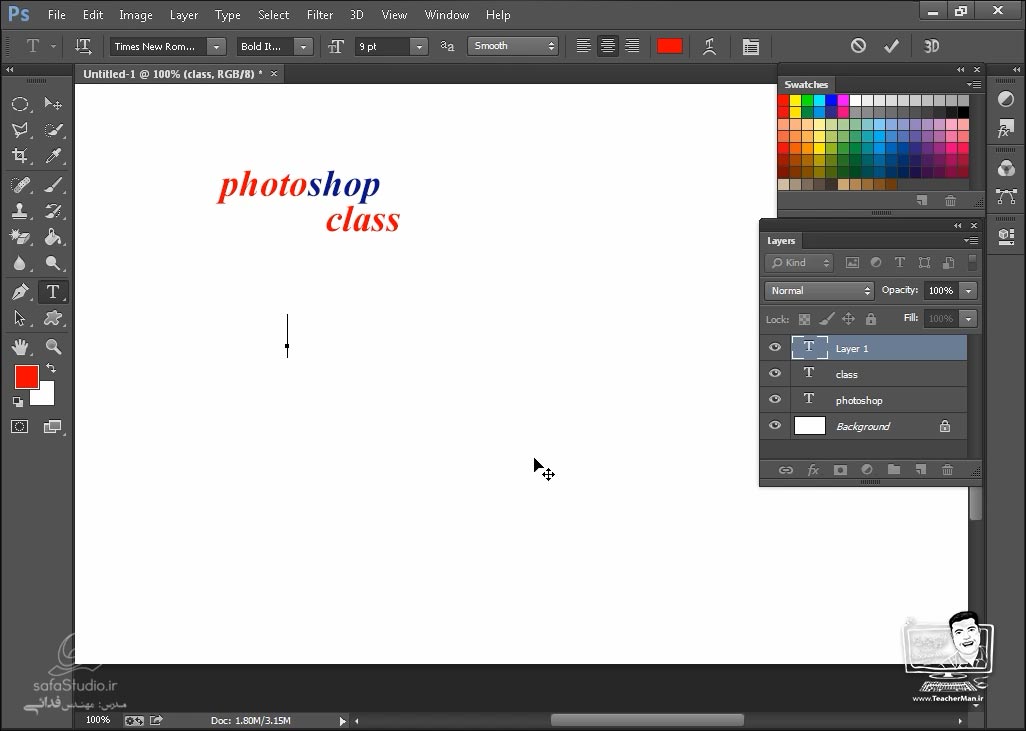The width and height of the screenshot is (1026, 731).
Task: Open the Image menu
Action: tap(135, 14)
